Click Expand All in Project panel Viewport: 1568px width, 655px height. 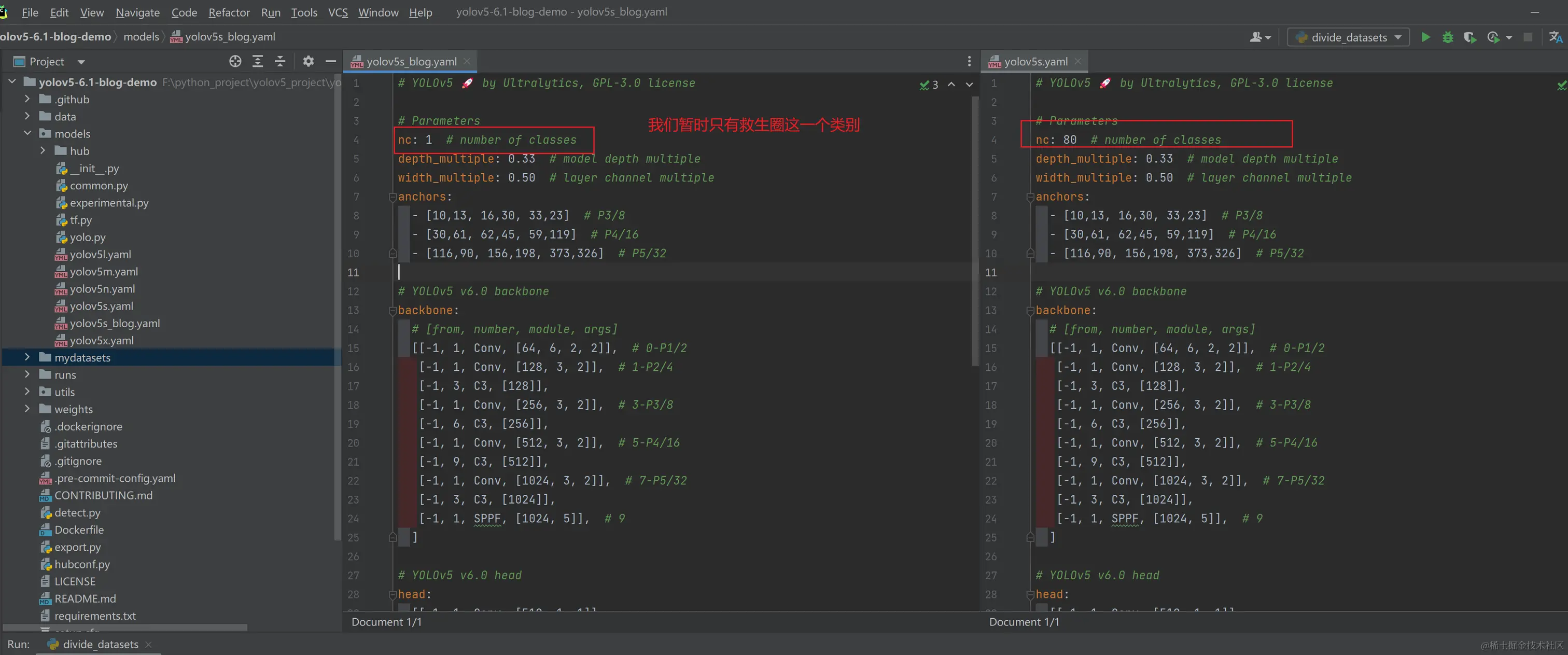pos(258,61)
